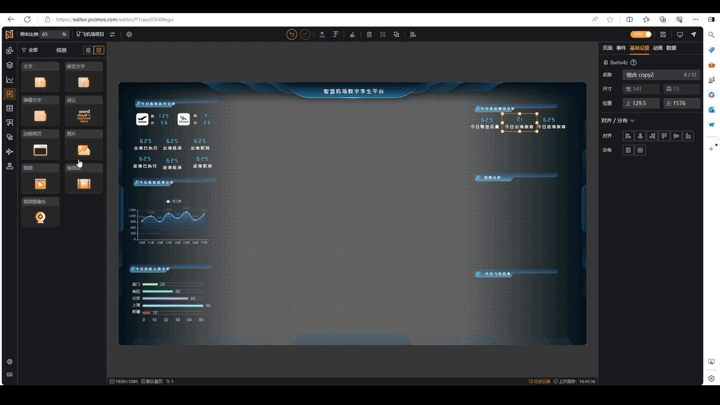Click the undo arrow in the top toolbar
This screenshot has height=405, width=720.
[291, 34]
